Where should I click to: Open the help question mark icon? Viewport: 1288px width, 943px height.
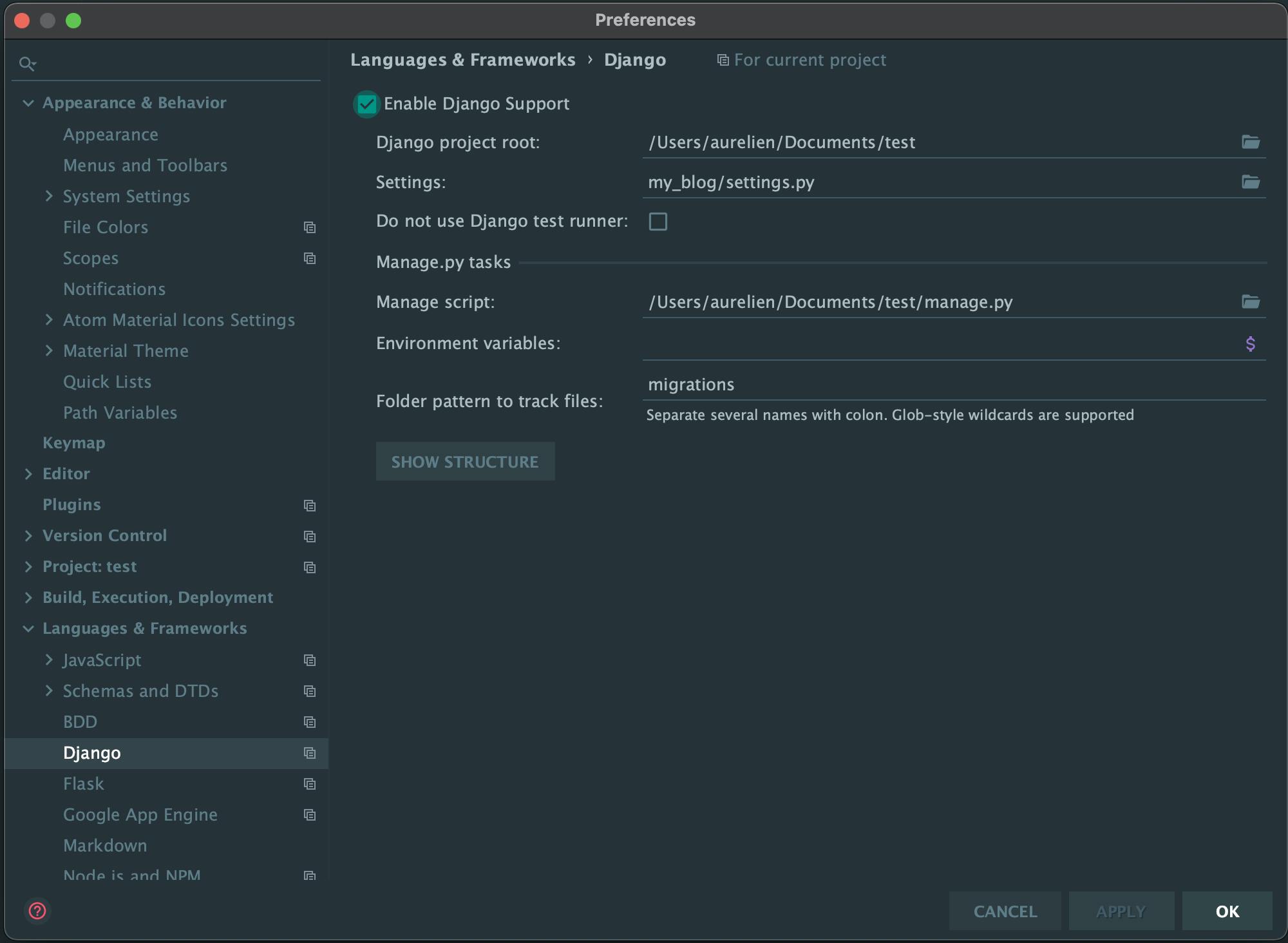(x=37, y=911)
